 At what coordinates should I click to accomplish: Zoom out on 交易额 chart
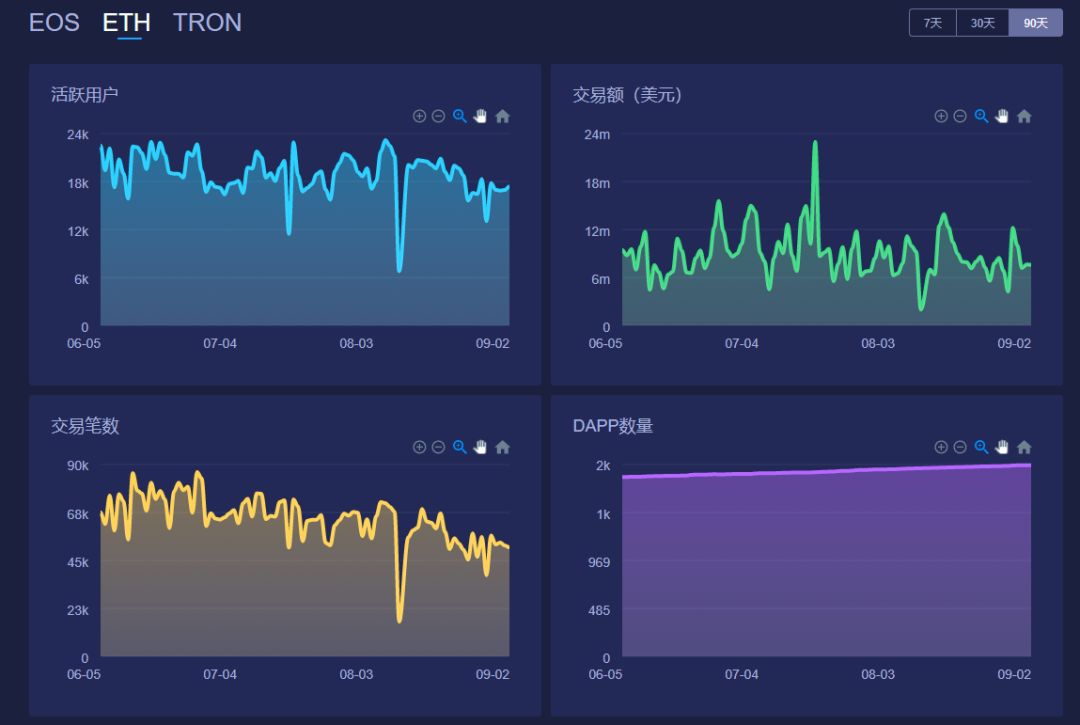point(960,116)
